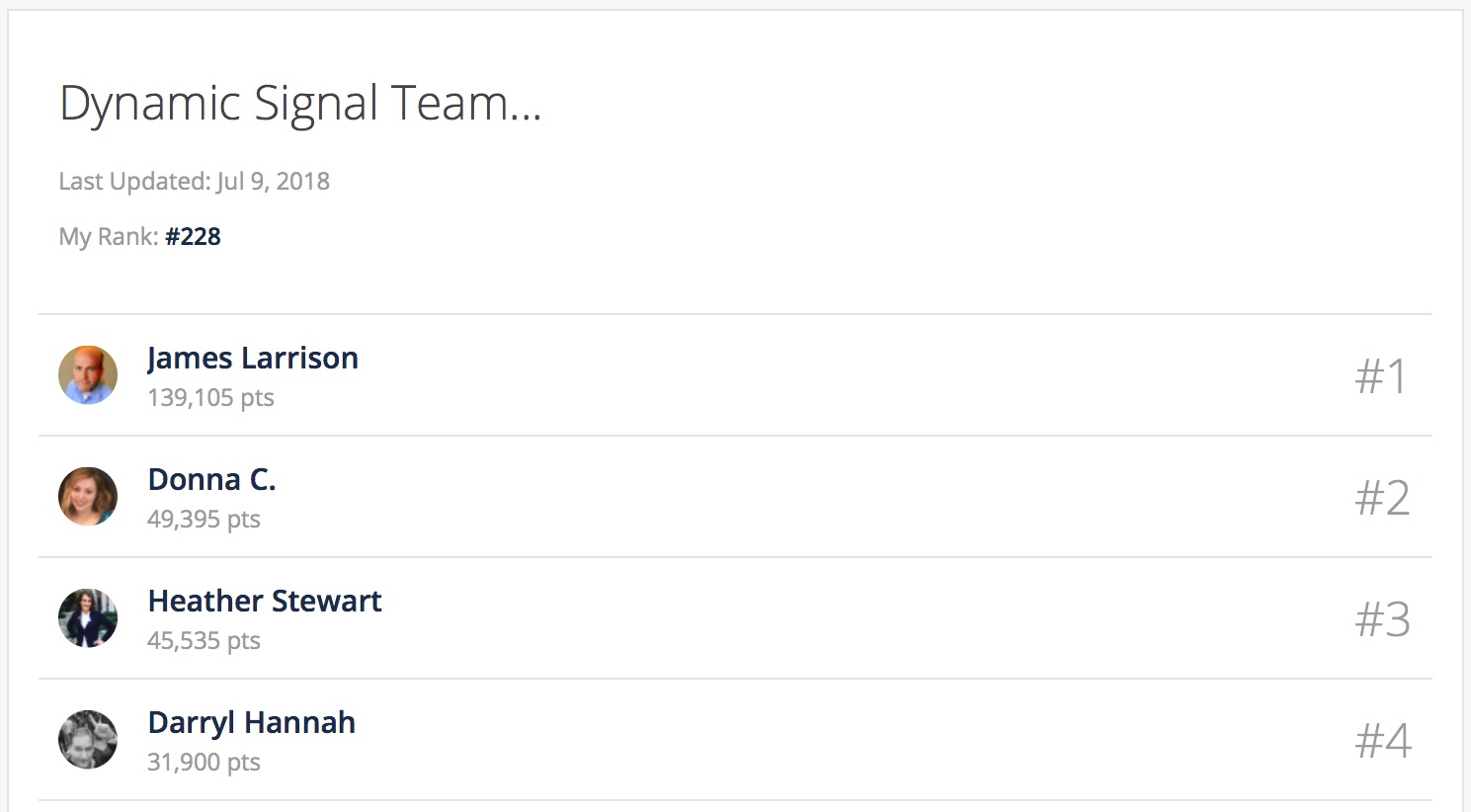
Task: View Heather Stewart's avatar photo
Action: click(x=88, y=618)
